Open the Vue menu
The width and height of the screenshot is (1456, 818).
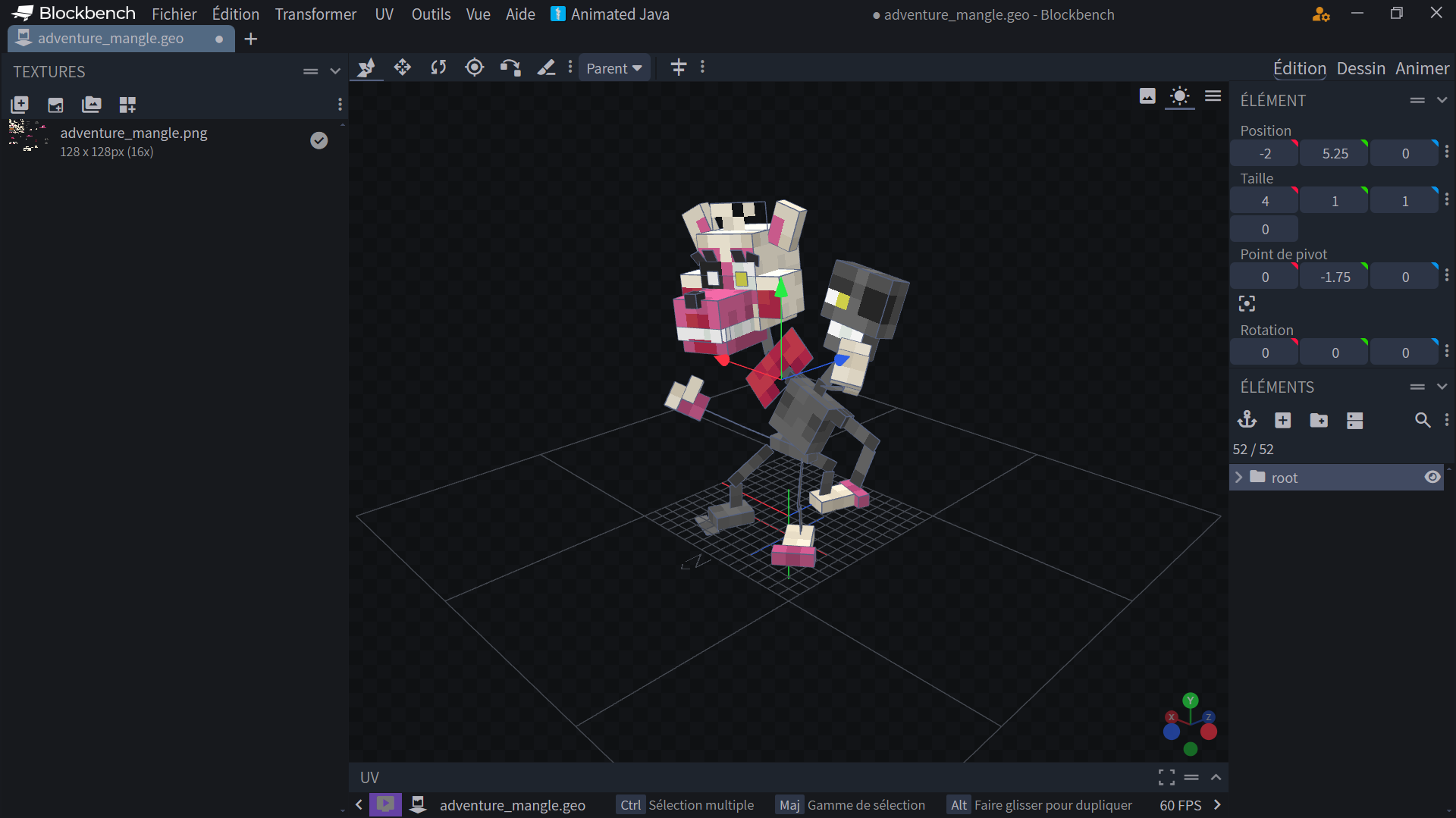pyautogui.click(x=478, y=14)
